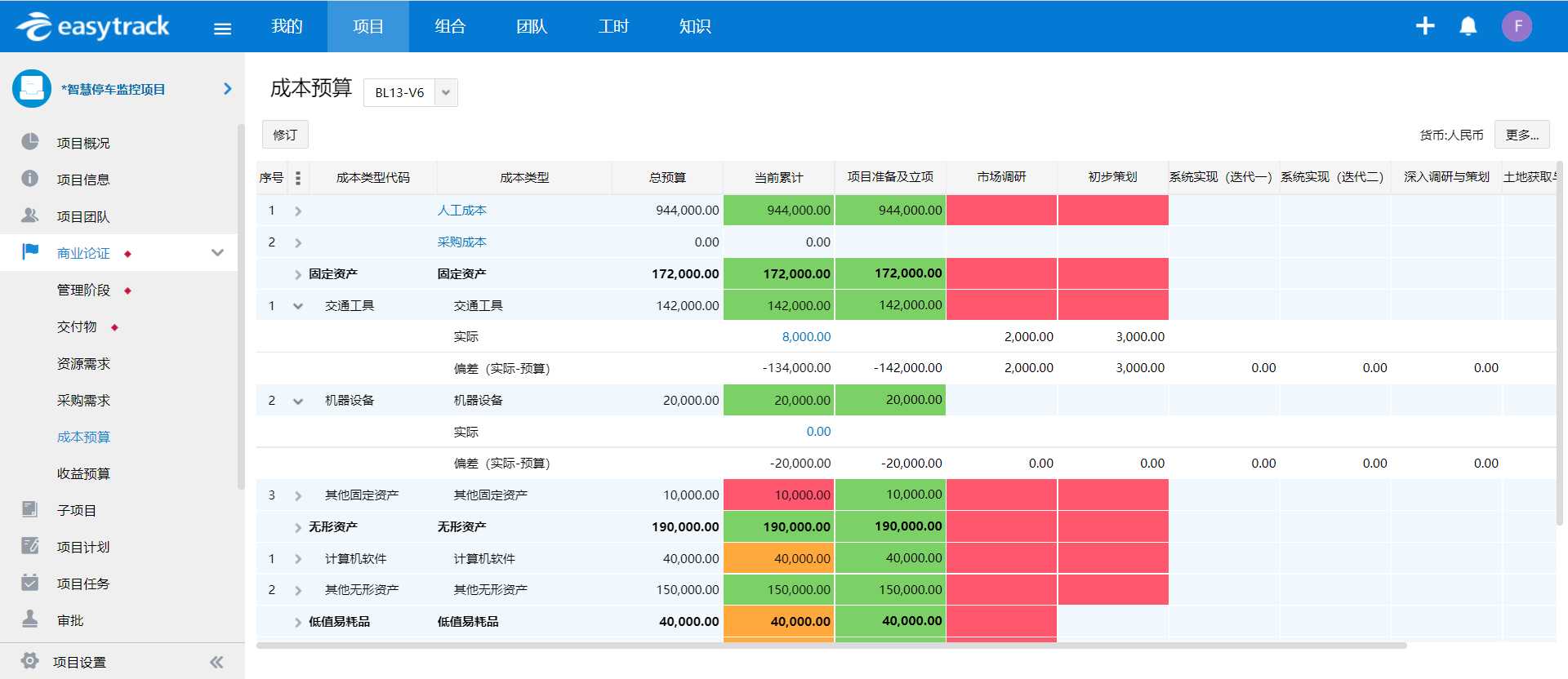Click the 序号 column header
Image resolution: width=1568 pixels, height=679 pixels.
[272, 178]
